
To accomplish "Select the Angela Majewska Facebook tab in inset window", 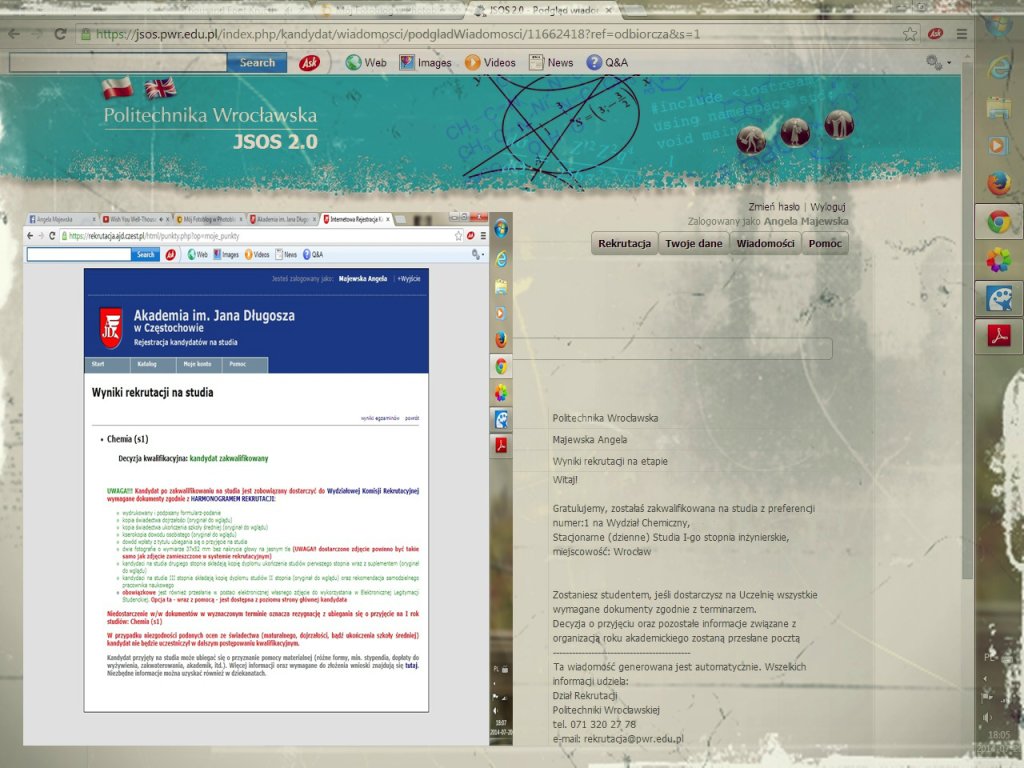I will (62, 219).
